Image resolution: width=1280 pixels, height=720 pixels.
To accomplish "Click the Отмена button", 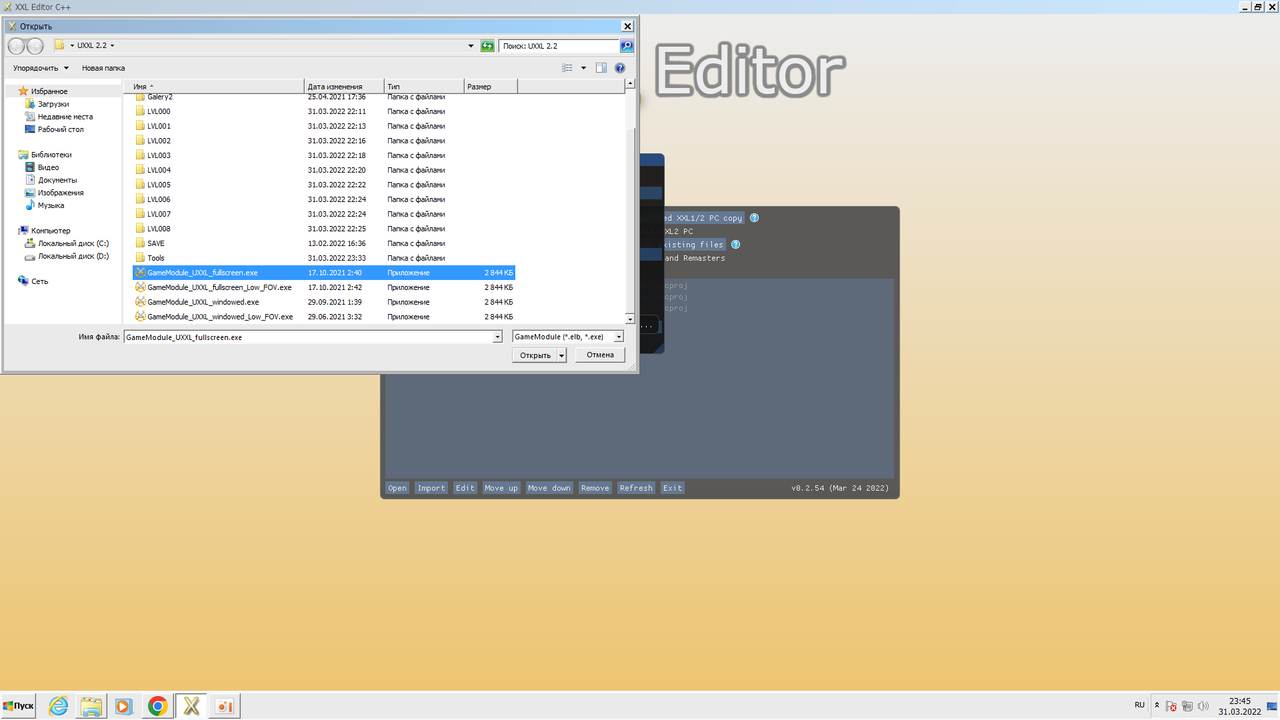I will click(600, 355).
